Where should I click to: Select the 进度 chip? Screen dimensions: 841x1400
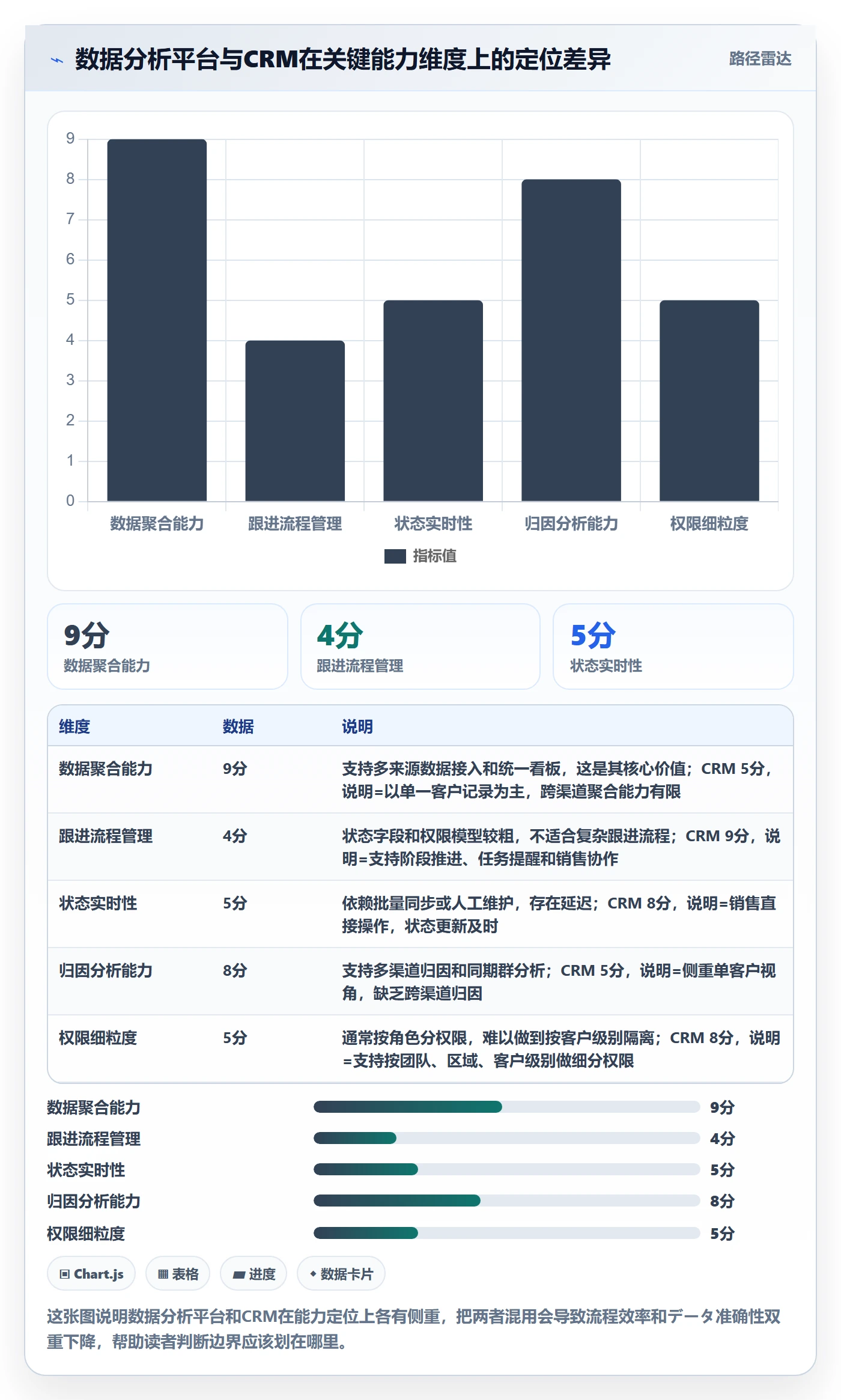pyautogui.click(x=254, y=1273)
